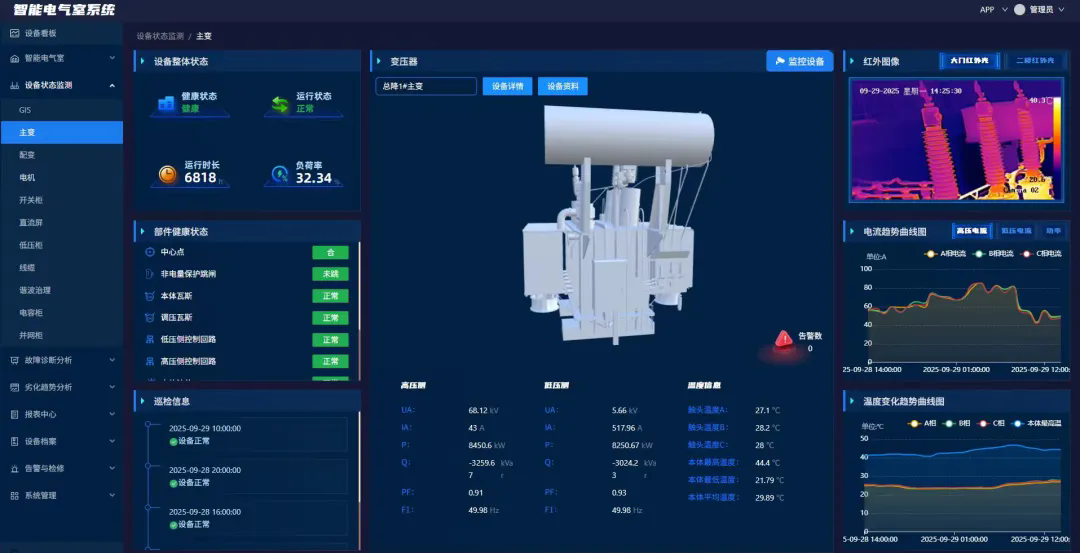The width and height of the screenshot is (1080, 553).
Task: Click the 中心点 component icon
Action: click(150, 252)
